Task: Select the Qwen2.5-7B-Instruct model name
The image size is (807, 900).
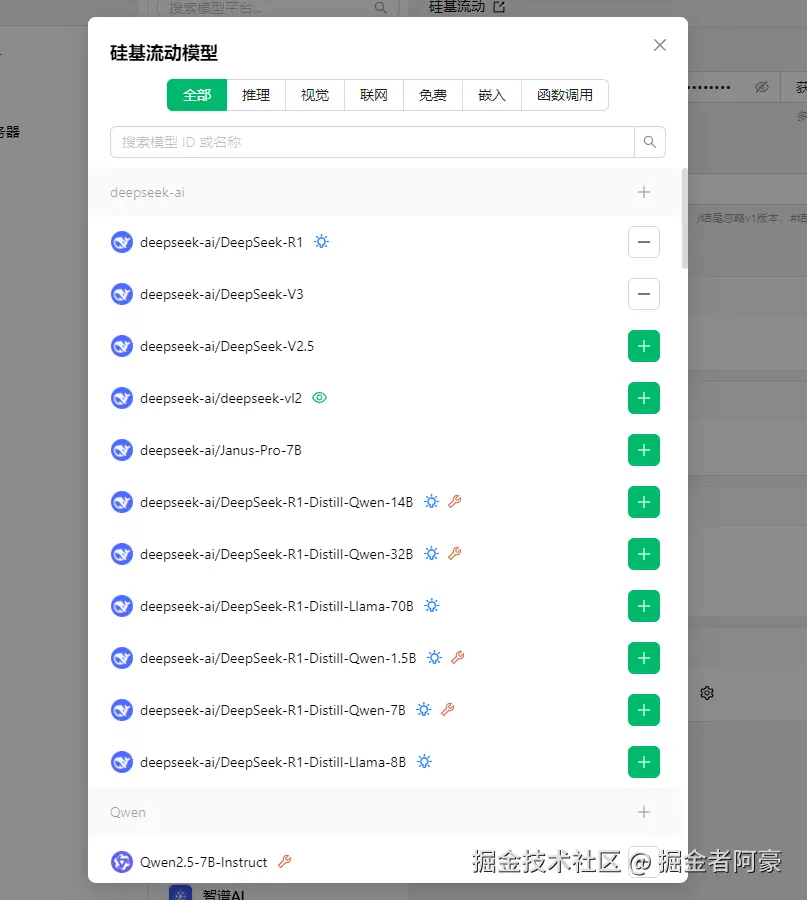Action: (204, 862)
